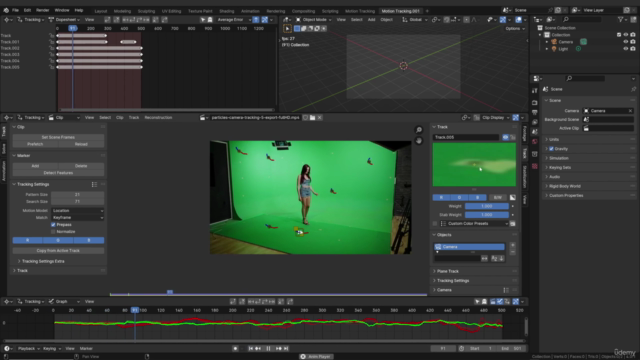Image resolution: width=640 pixels, height=360 pixels.
Task: Adjust the Stab Weight slider
Action: (x=487, y=215)
